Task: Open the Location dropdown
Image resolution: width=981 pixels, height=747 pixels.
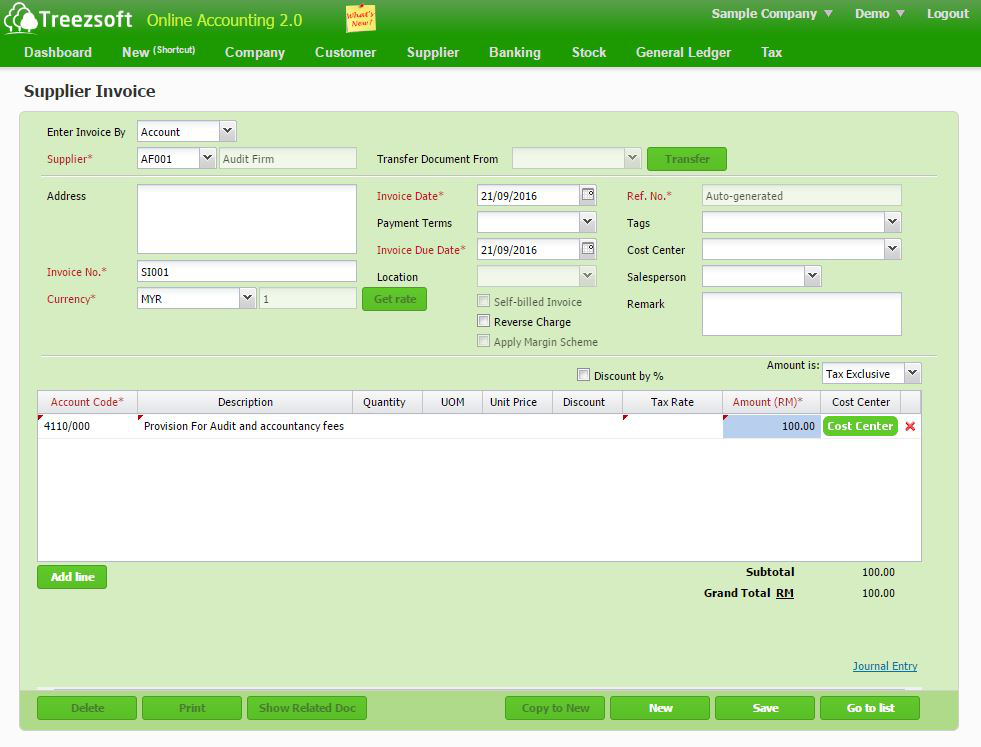Action: click(x=587, y=276)
